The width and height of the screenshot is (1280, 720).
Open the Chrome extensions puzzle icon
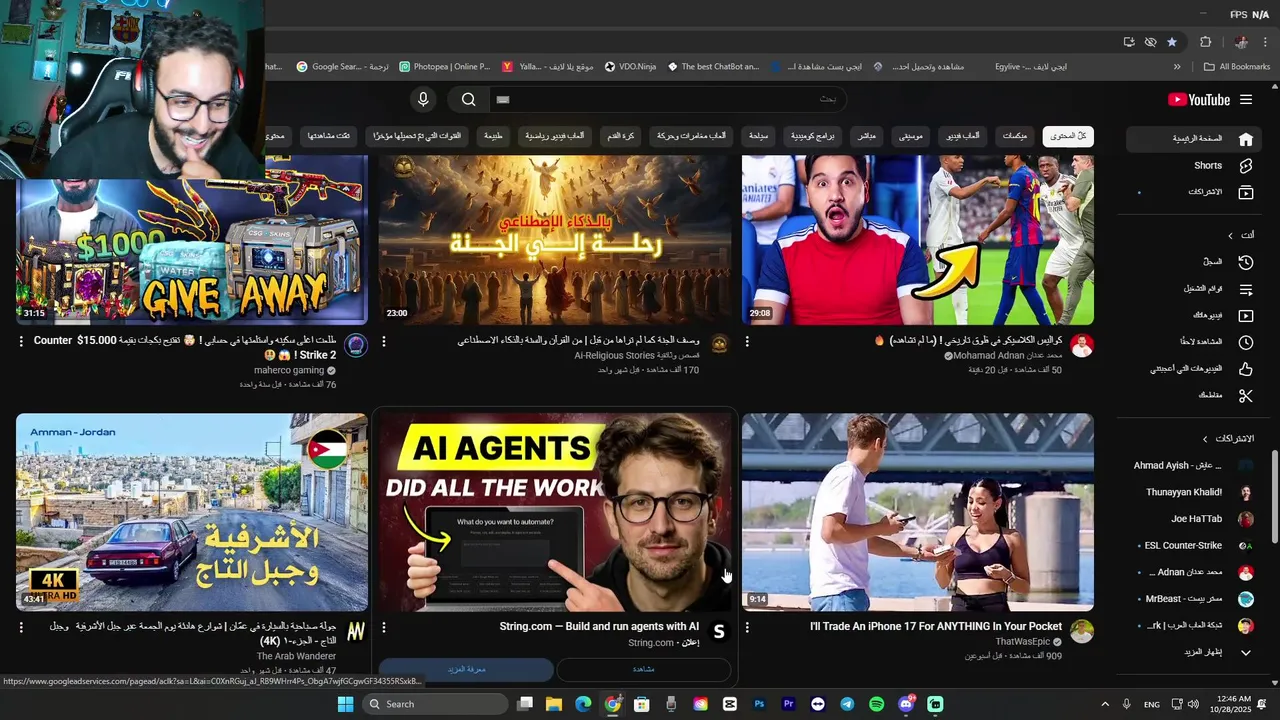1205,42
